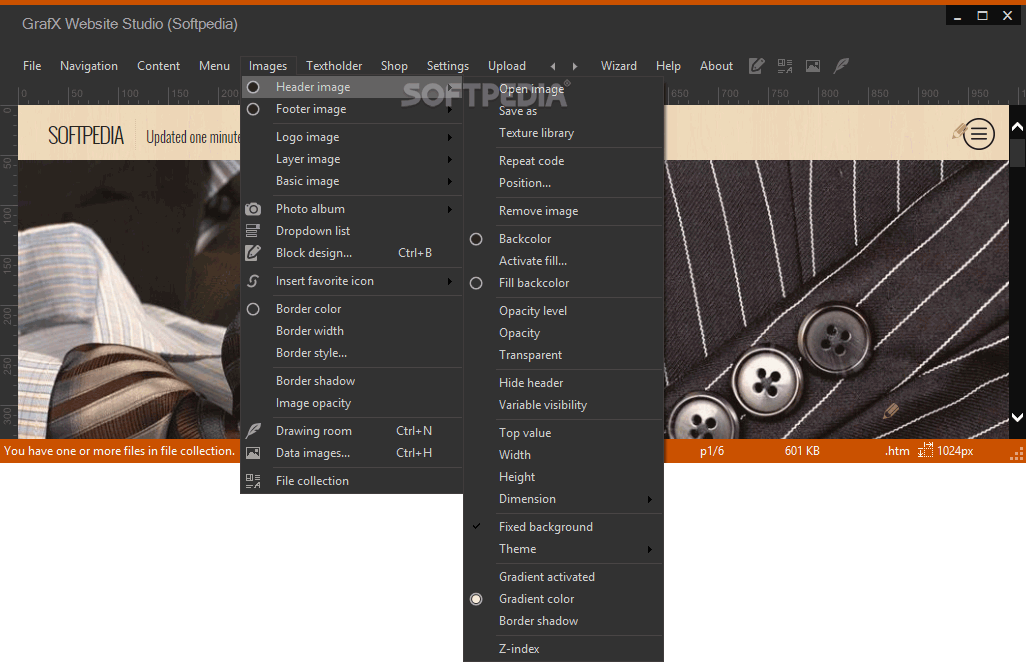Select the Footer image circle indicator
The height and width of the screenshot is (662, 1026).
click(253, 109)
